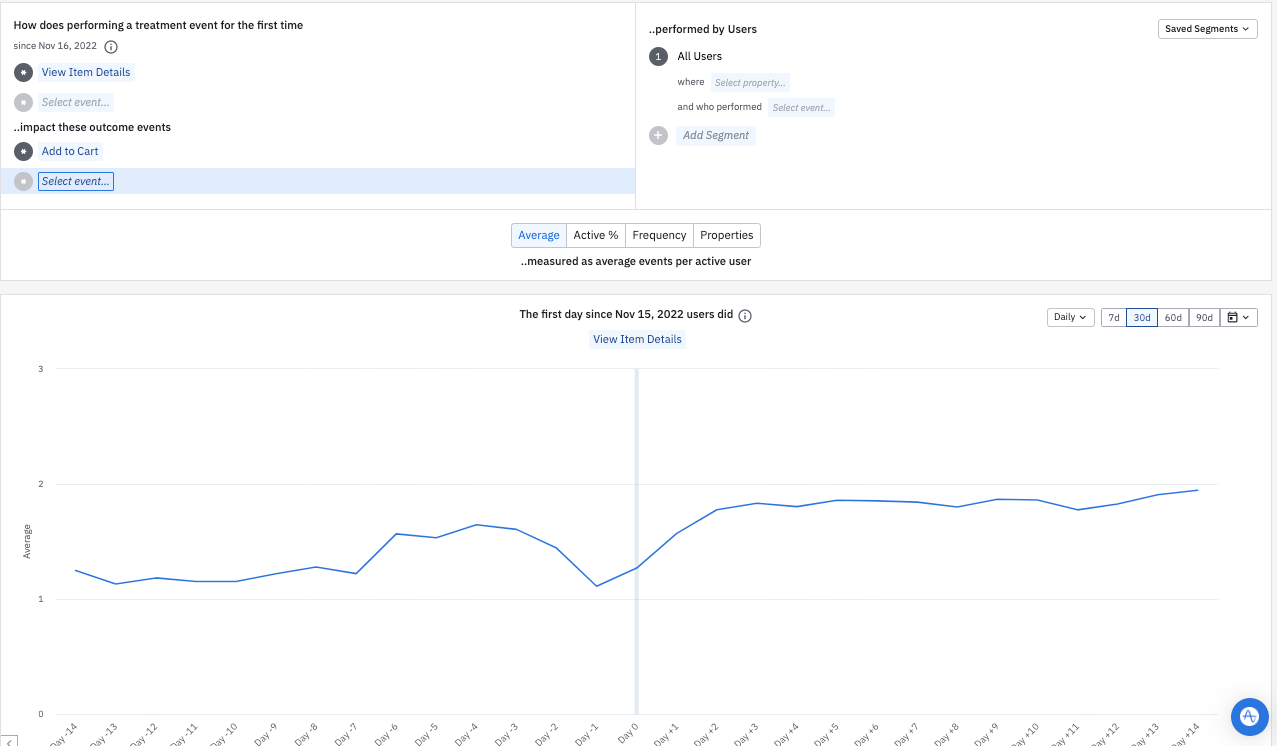Click the highlighted outcome Select event field
The width and height of the screenshot is (1277, 746).
click(76, 181)
